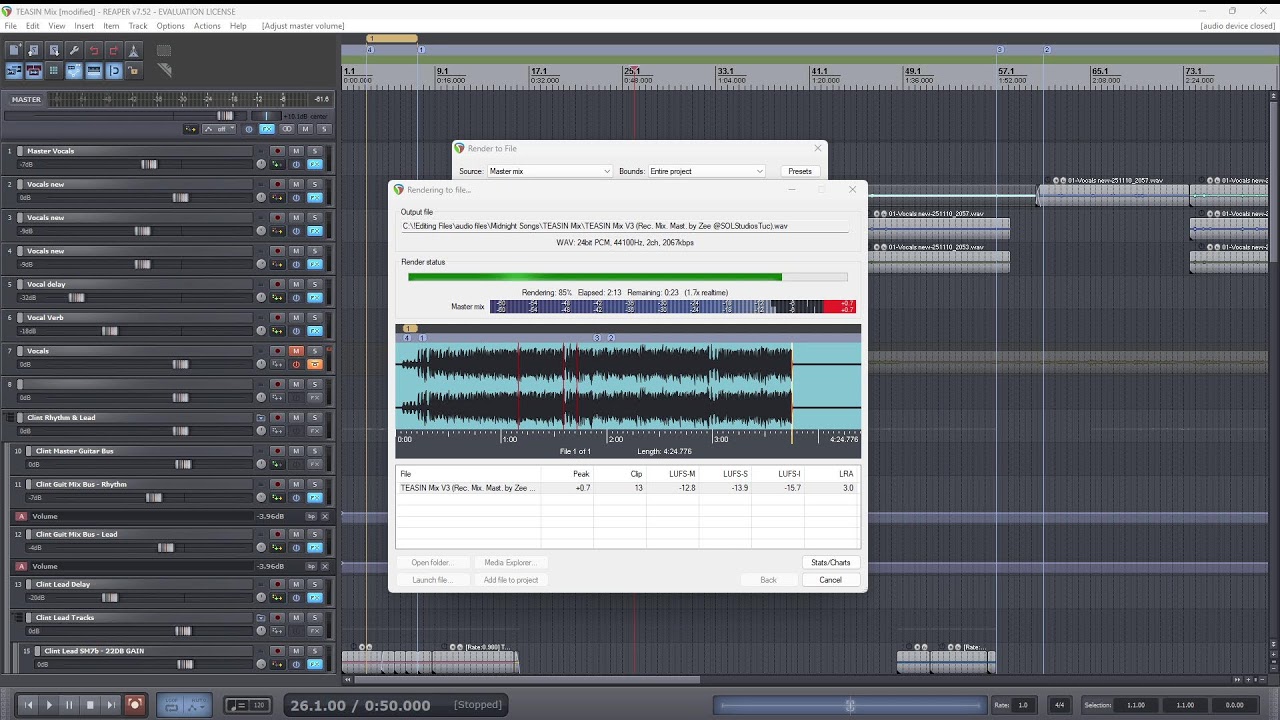Screen dimensions: 1280x720
Task: Toggle the grid lines icon
Action: pos(94,70)
